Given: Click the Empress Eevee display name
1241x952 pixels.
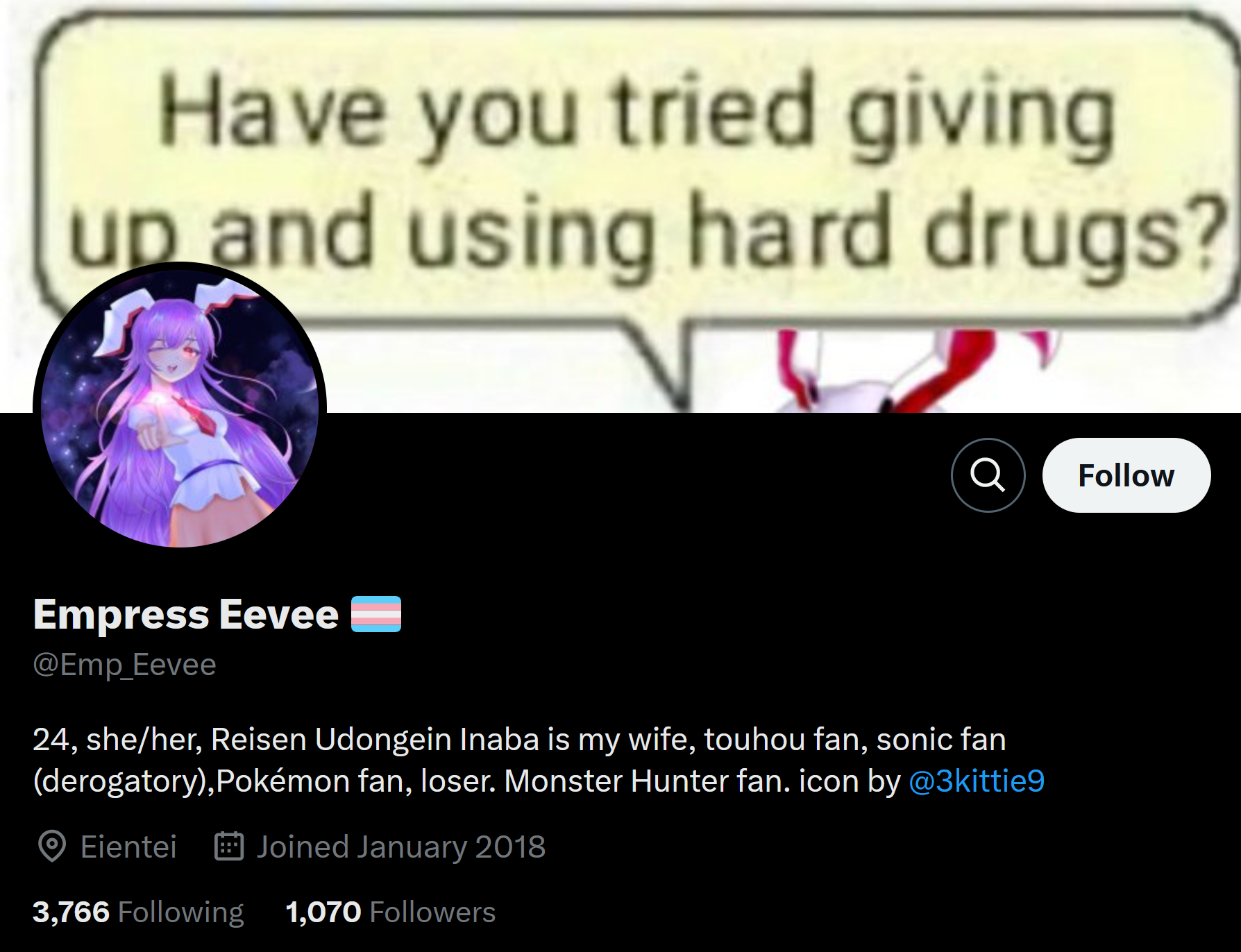Looking at the screenshot, I should point(186,614).
